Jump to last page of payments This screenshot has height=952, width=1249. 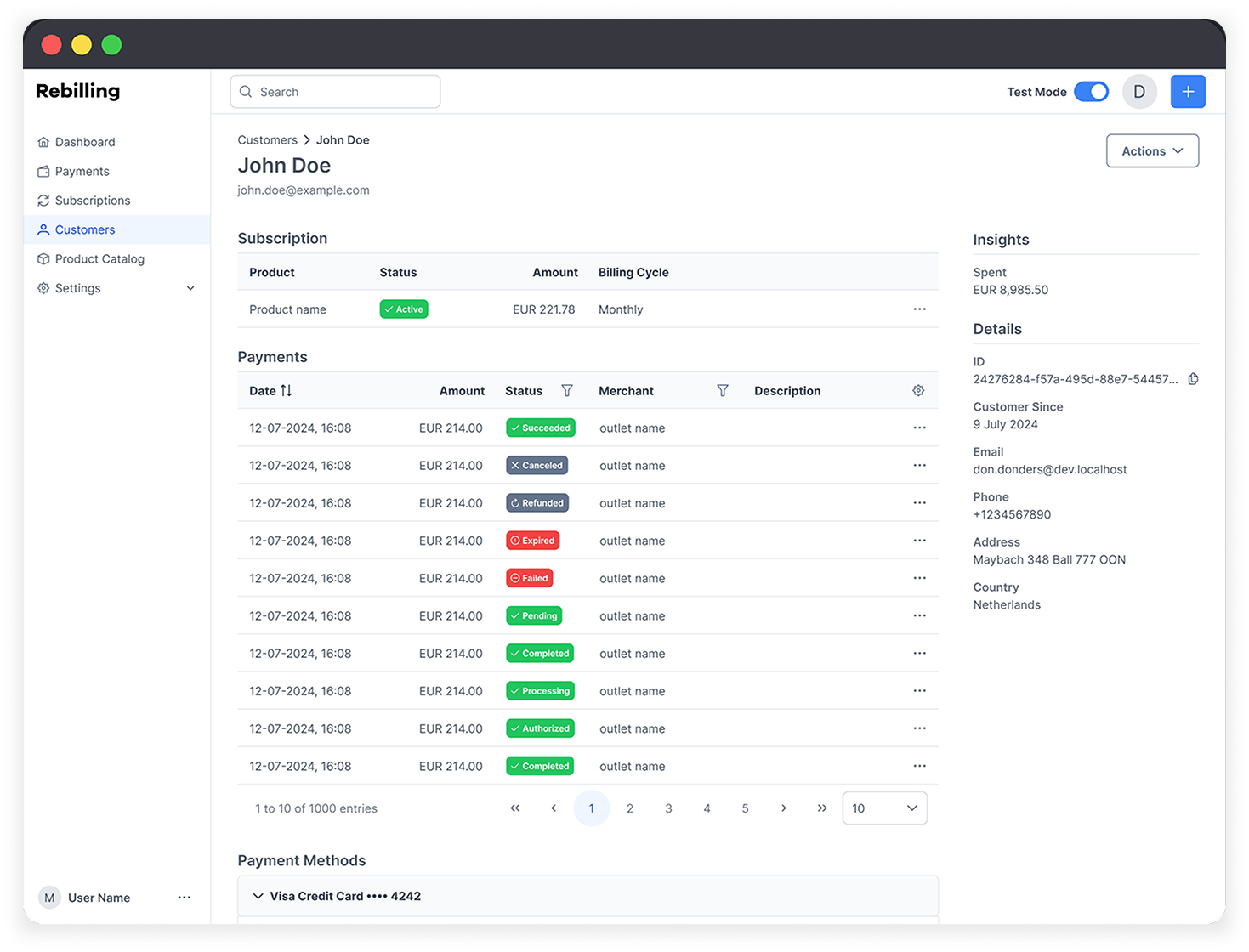tap(821, 808)
